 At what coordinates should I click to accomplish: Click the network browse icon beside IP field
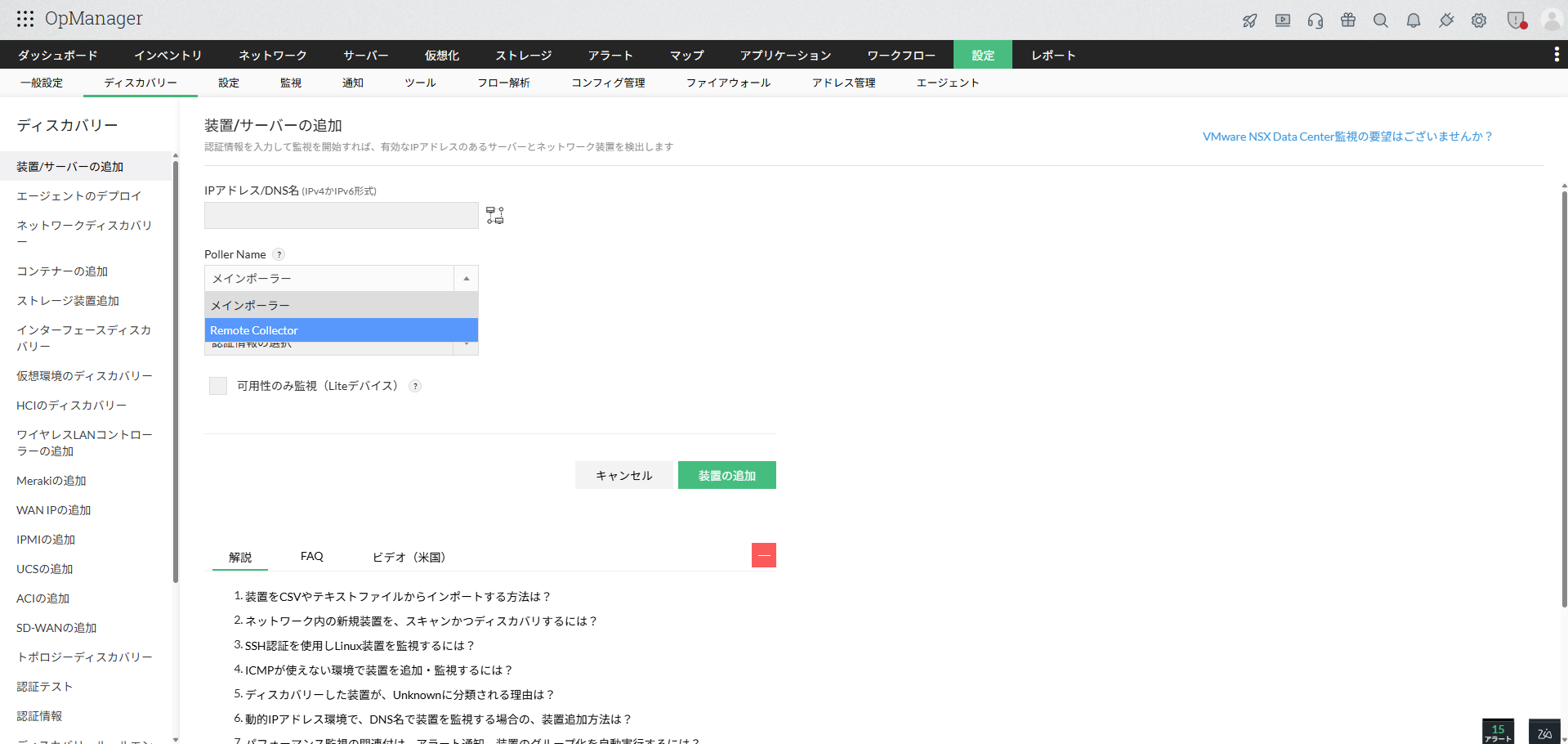pos(495,215)
